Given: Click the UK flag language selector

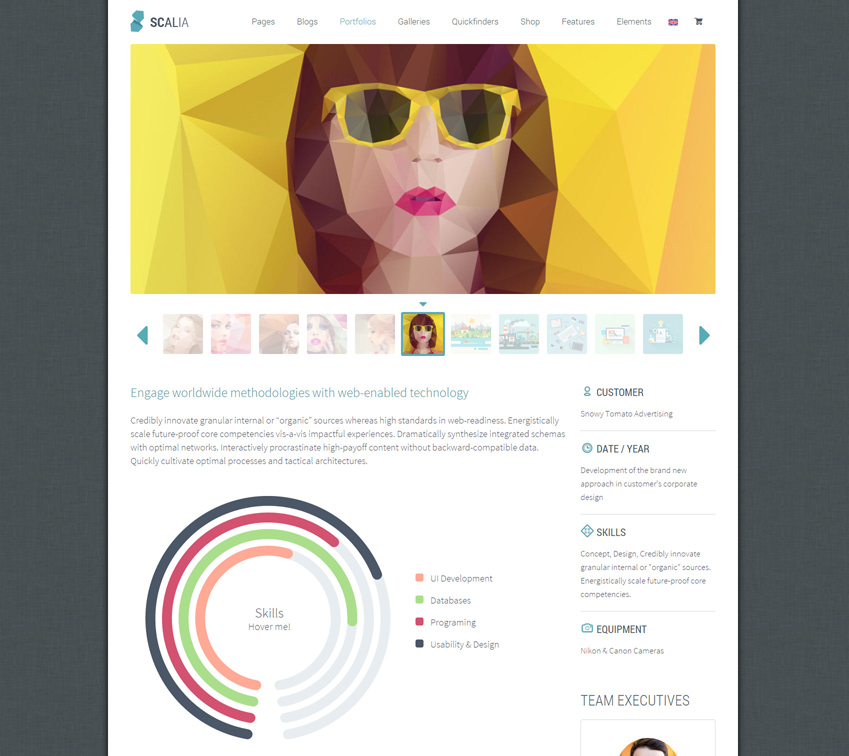Looking at the screenshot, I should (x=673, y=22).
